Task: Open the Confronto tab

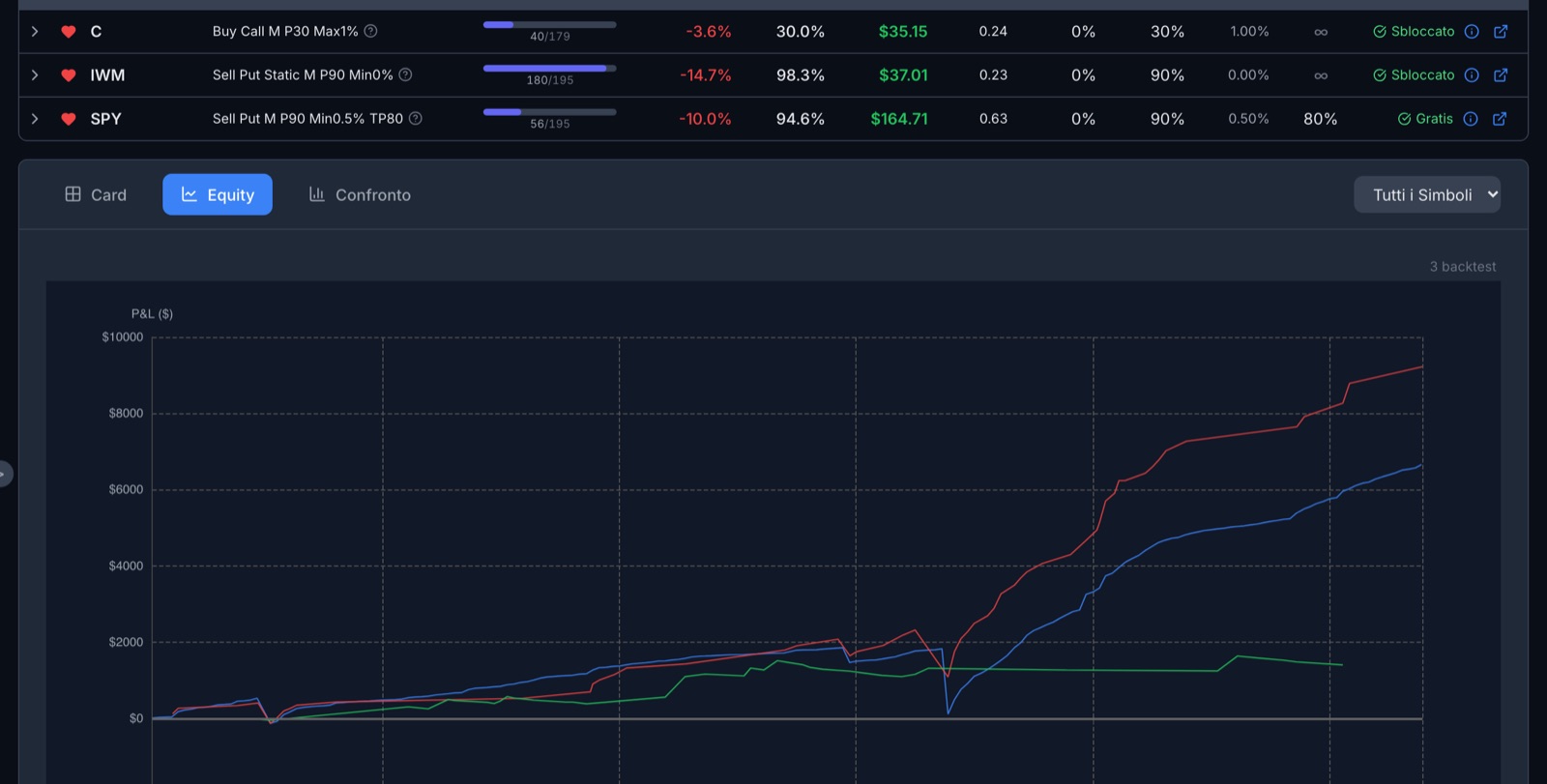Action: click(x=360, y=194)
